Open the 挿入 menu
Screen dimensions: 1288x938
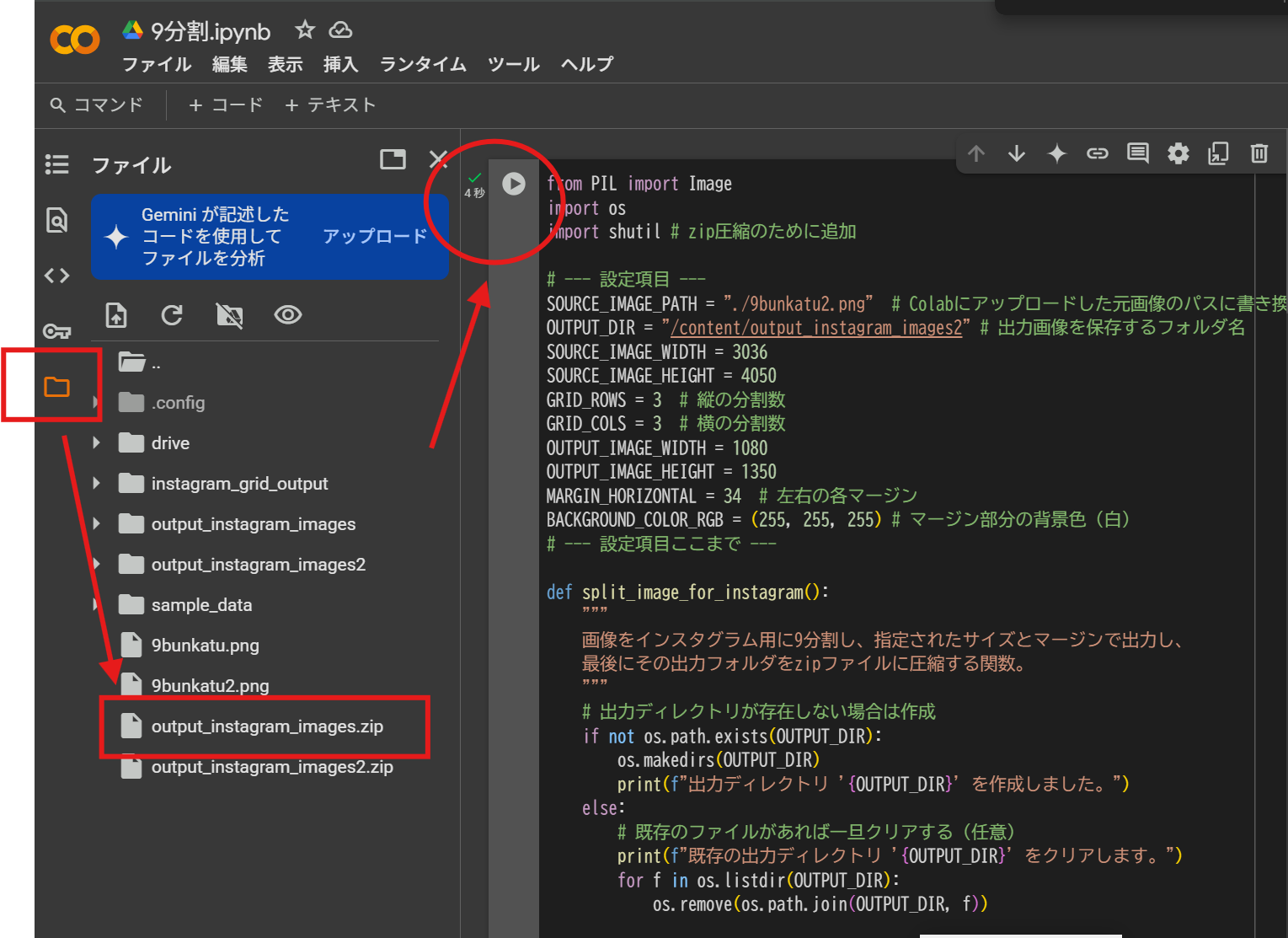(x=340, y=64)
